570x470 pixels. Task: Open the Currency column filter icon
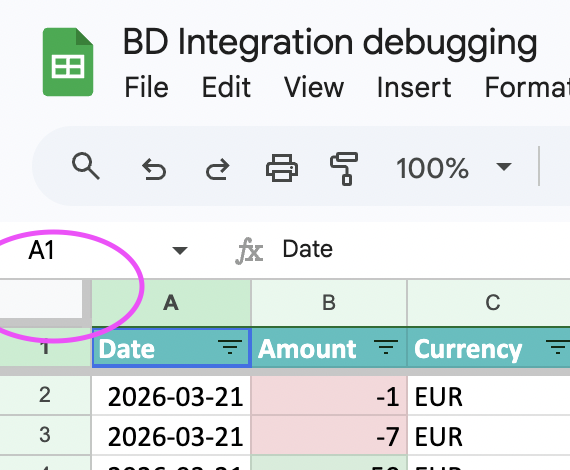click(x=558, y=347)
